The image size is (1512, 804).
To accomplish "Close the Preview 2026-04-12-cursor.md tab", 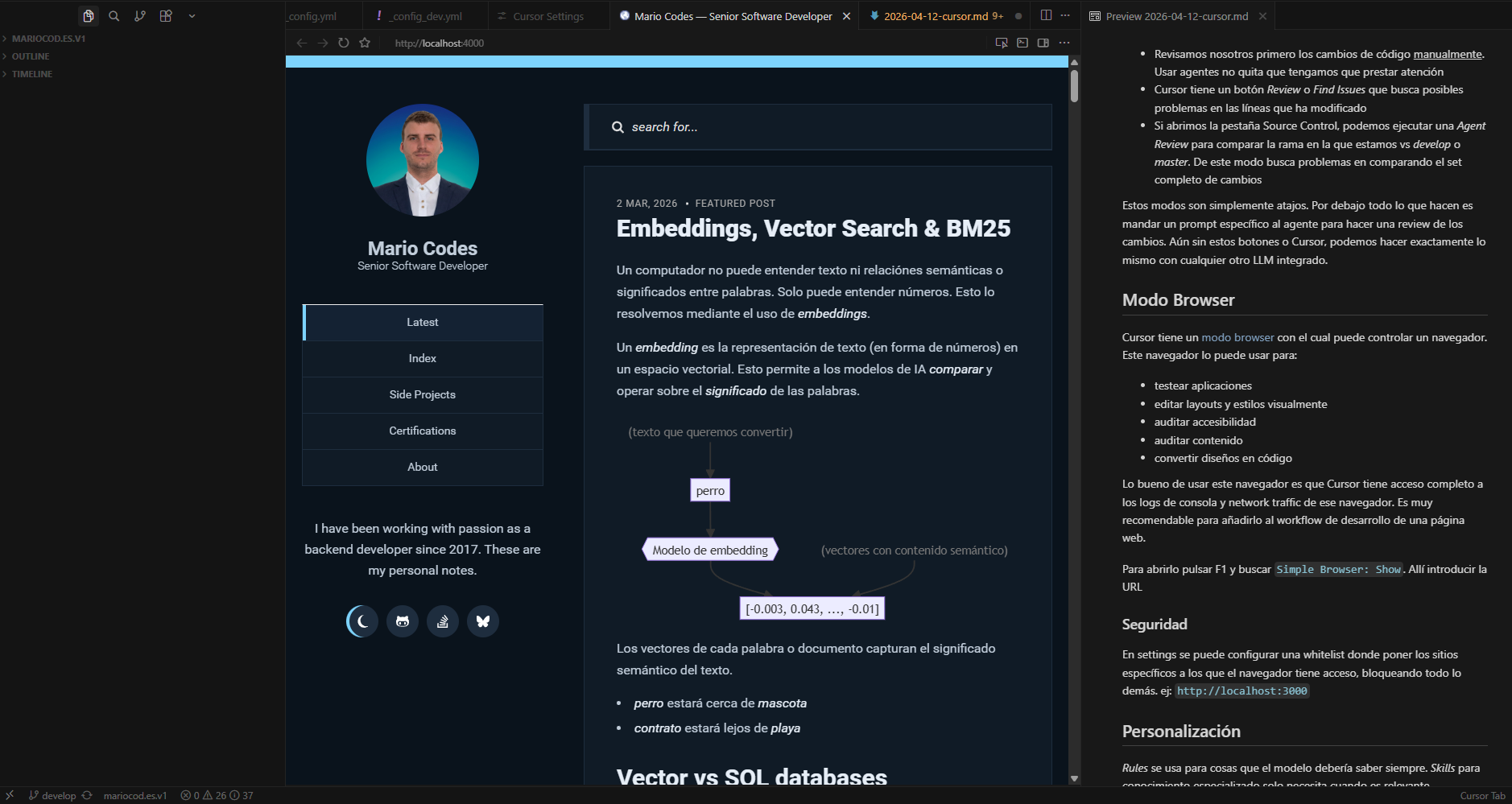I will pyautogui.click(x=1262, y=16).
